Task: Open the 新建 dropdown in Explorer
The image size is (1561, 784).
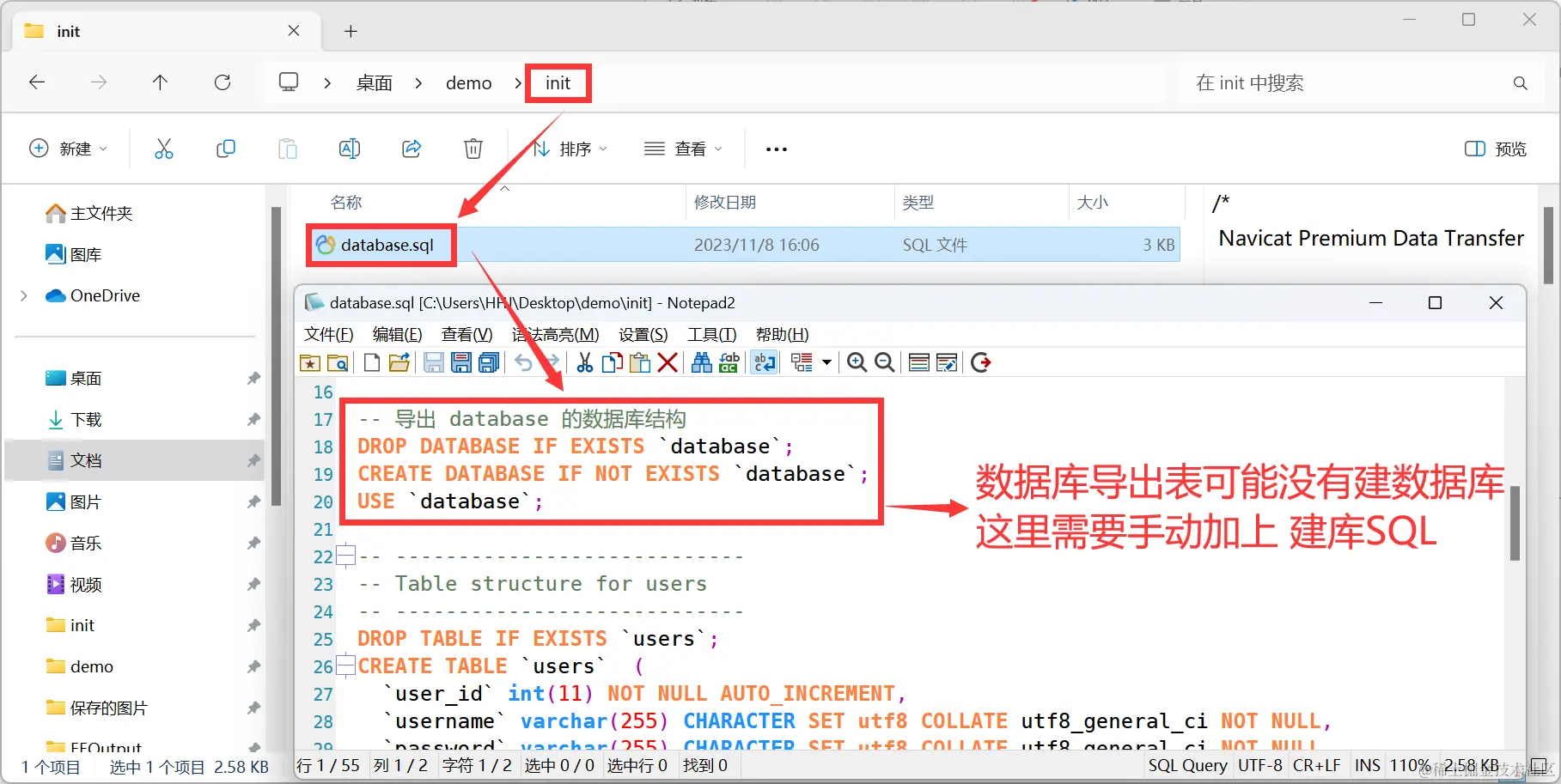Action: [69, 149]
